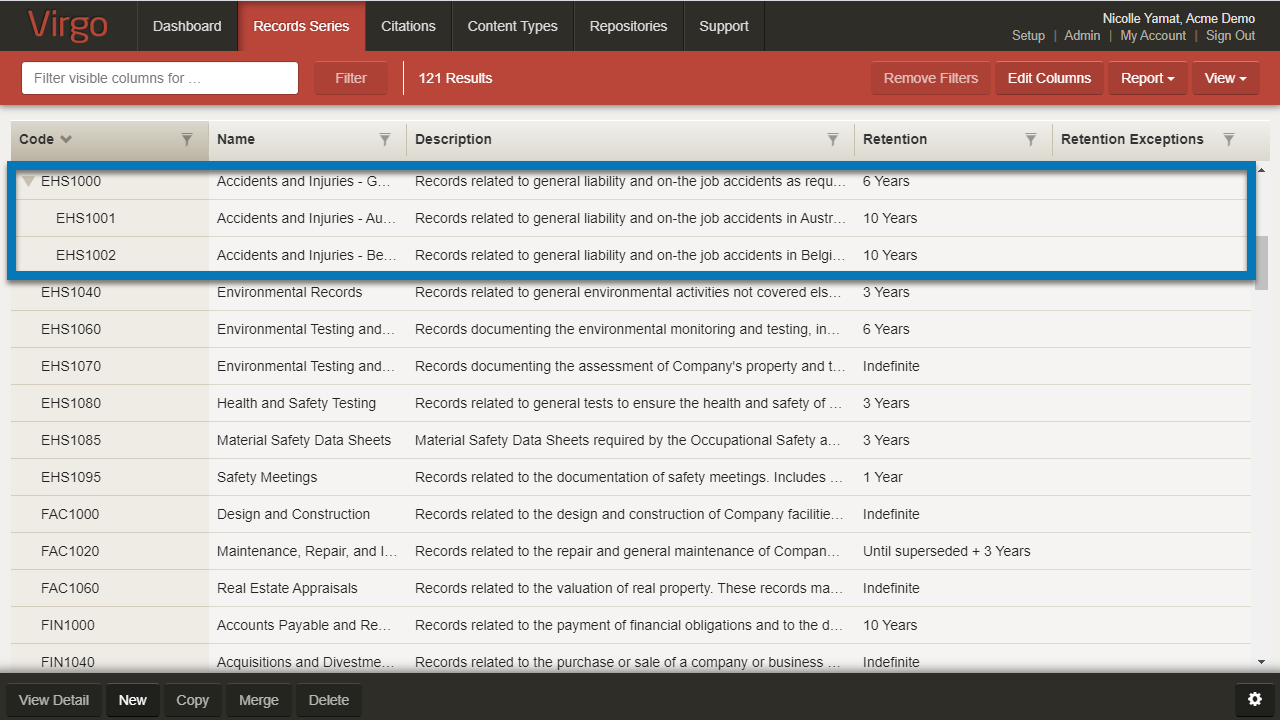Image resolution: width=1280 pixels, height=720 pixels.
Task: Focus the filter visible columns text field
Action: [x=160, y=78]
